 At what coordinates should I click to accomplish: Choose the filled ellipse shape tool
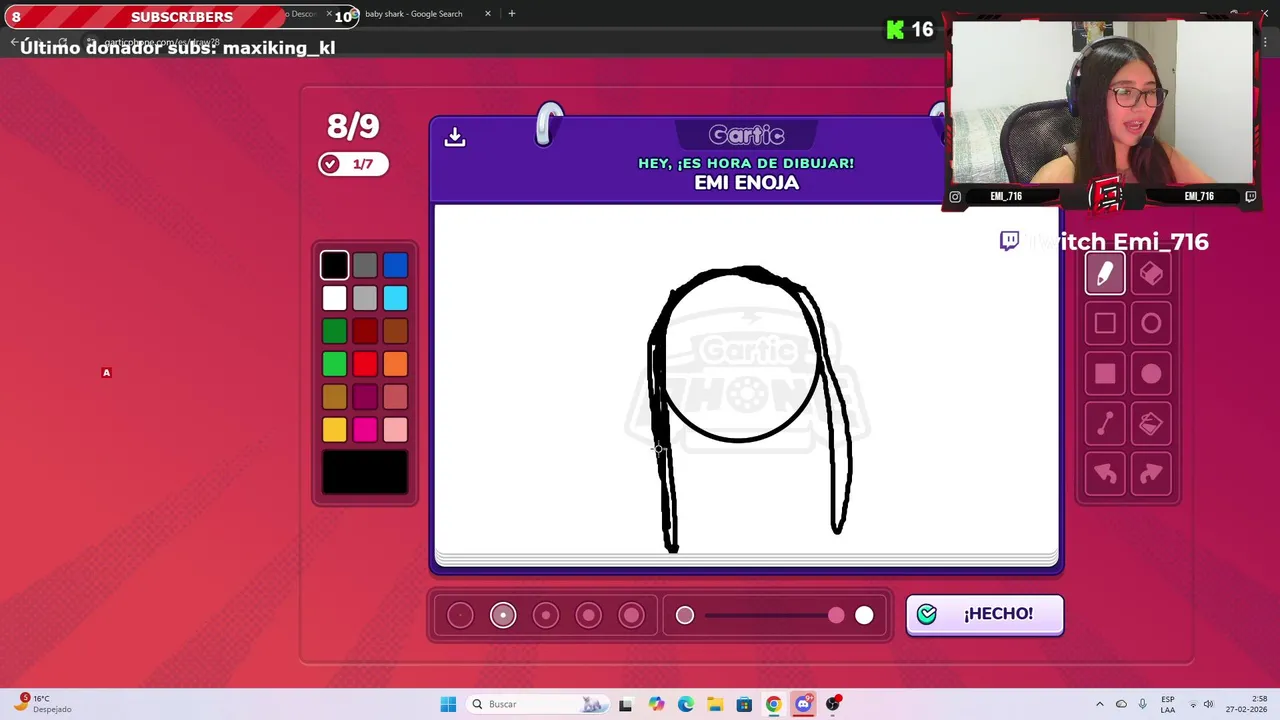pos(1151,373)
